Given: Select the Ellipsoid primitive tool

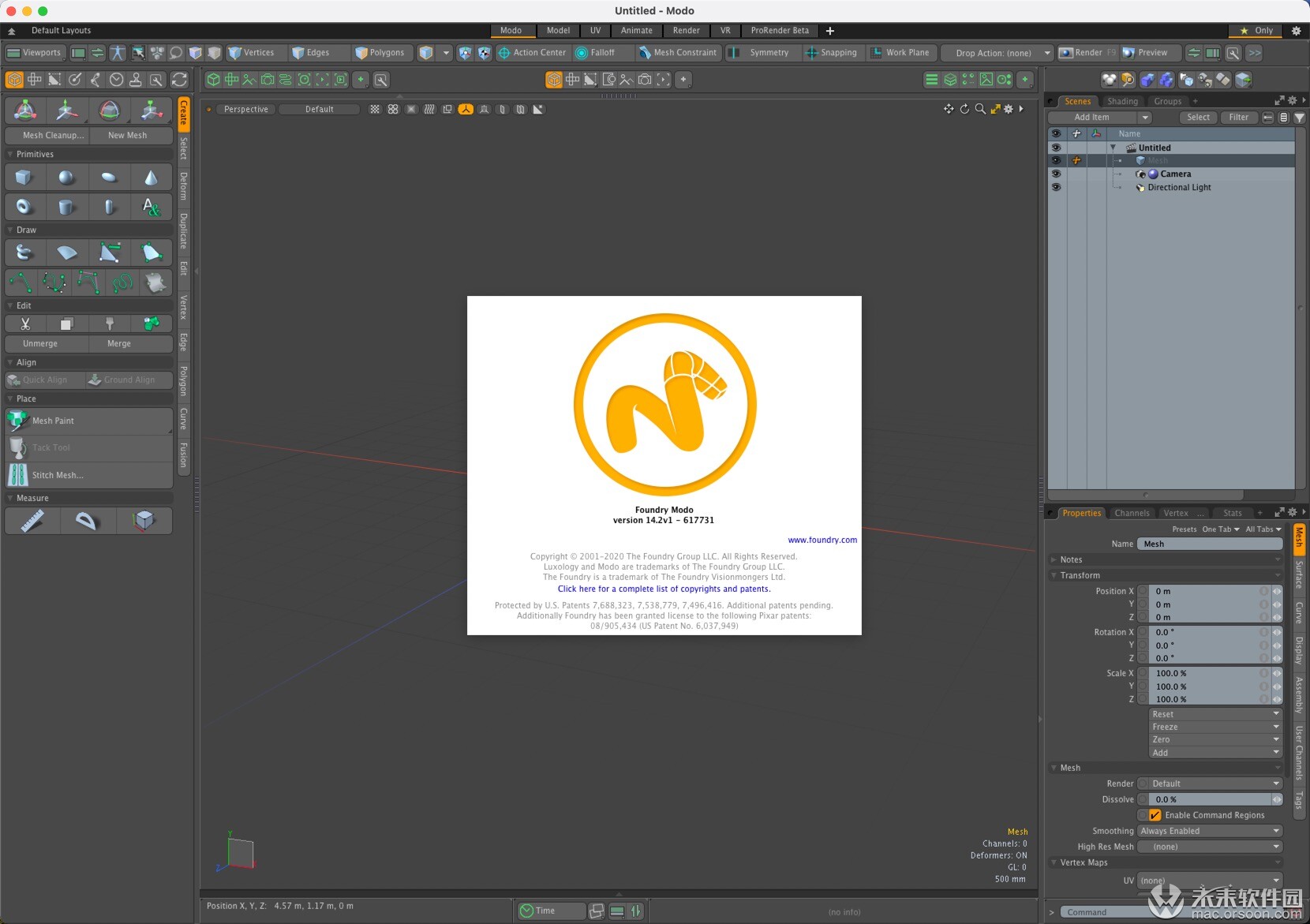Looking at the screenshot, I should [x=109, y=178].
